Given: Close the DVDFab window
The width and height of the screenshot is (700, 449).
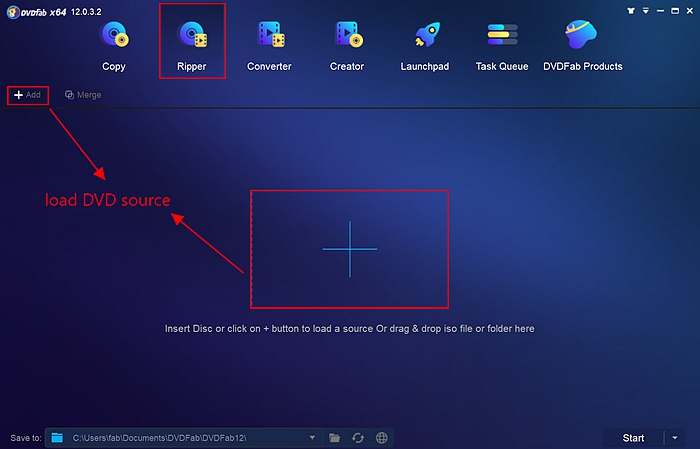Looking at the screenshot, I should click(690, 11).
